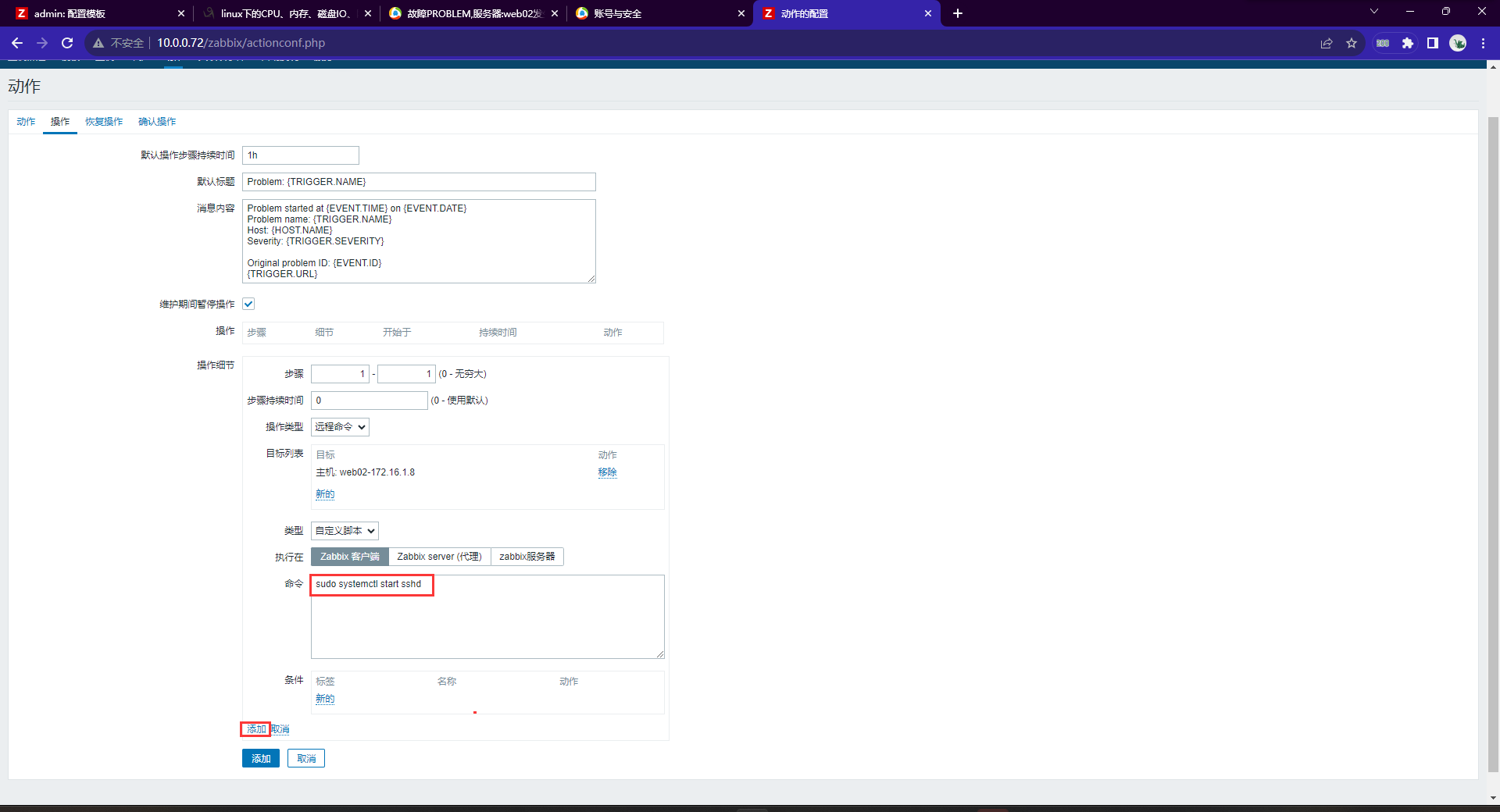Viewport: 1500px width, 812px height.
Task: Open the 确认操作 form tab
Action: (157, 122)
